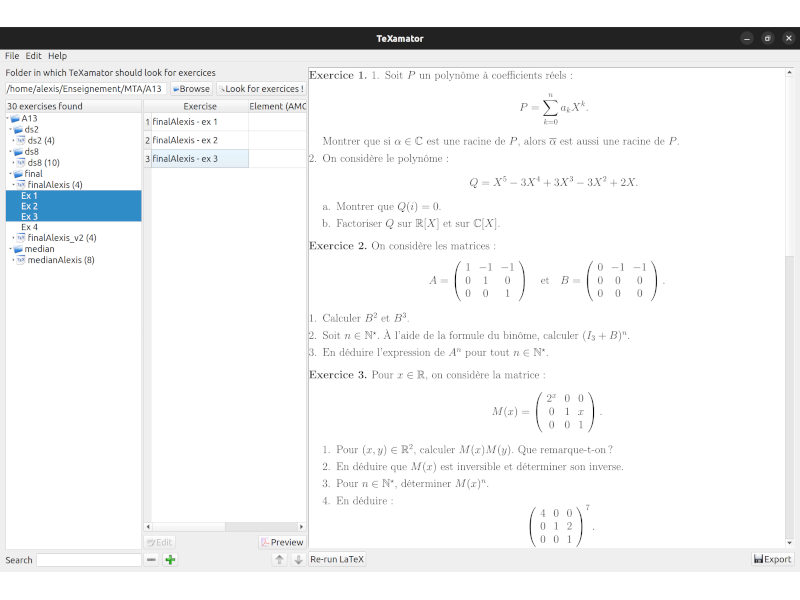The image size is (800, 600).
Task: Move exercise up with the arrow icon
Action: click(279, 560)
